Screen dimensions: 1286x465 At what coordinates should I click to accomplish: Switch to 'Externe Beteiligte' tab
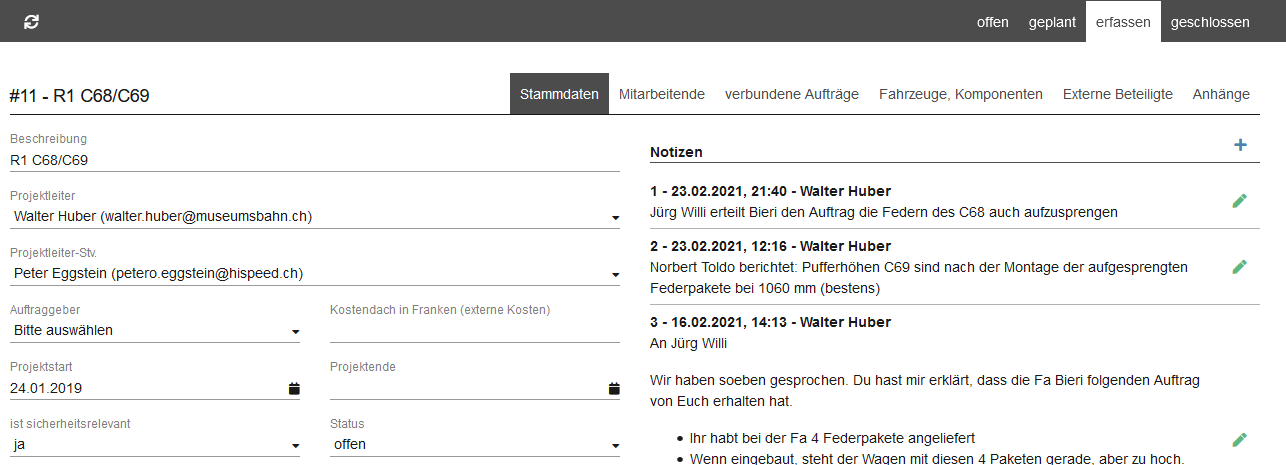pos(1118,94)
